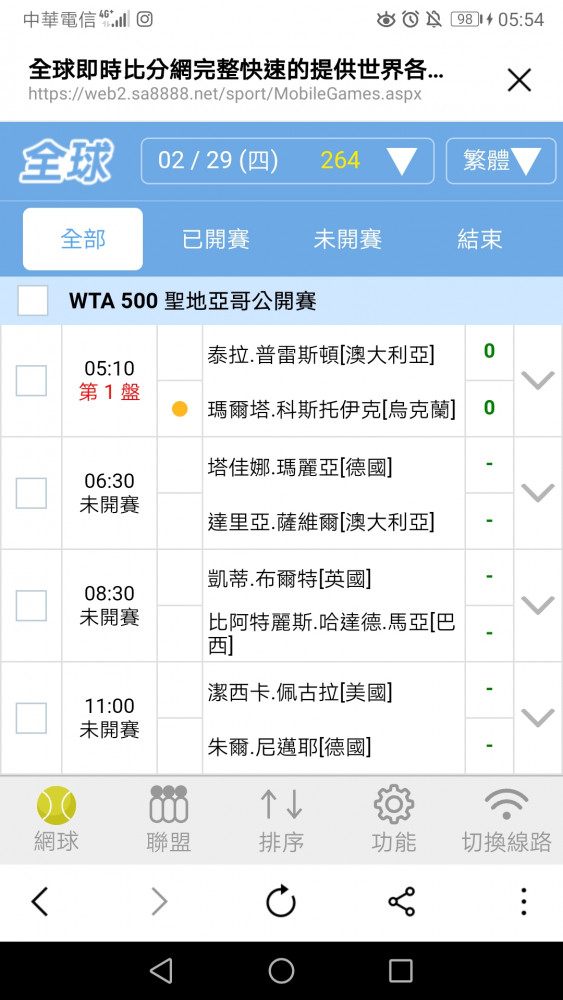This screenshot has width=563, height=1000.
Task: Tick the checkbox for 08:30 match
Action: tap(31, 606)
